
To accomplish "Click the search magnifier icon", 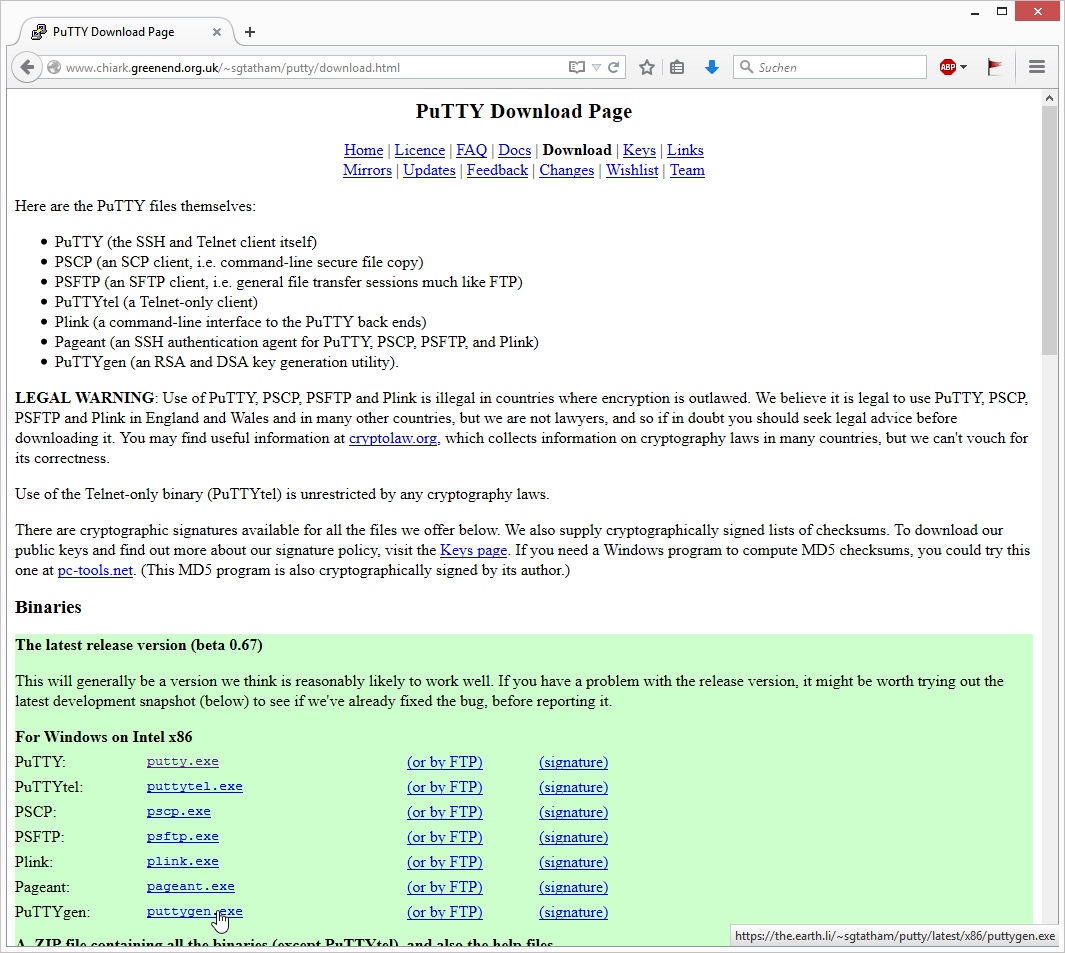I will click(x=746, y=67).
